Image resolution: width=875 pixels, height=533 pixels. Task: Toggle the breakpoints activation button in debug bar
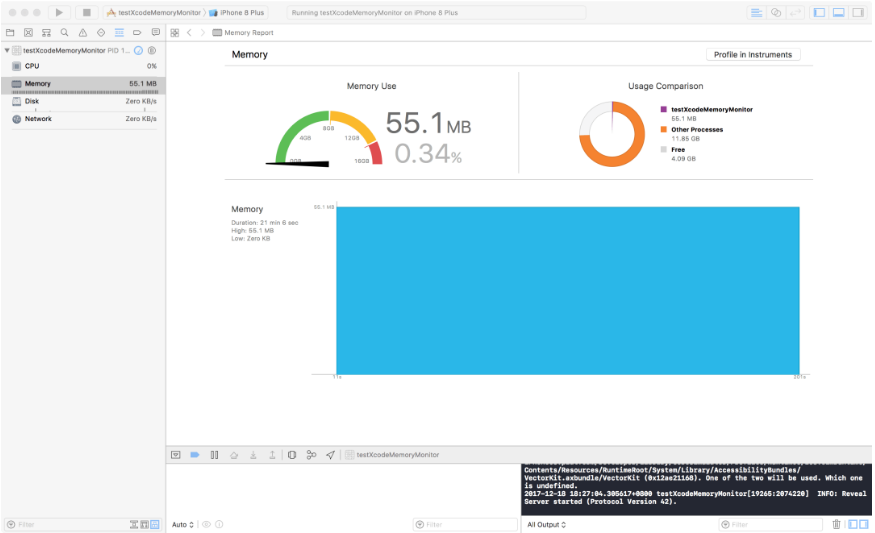tap(195, 455)
